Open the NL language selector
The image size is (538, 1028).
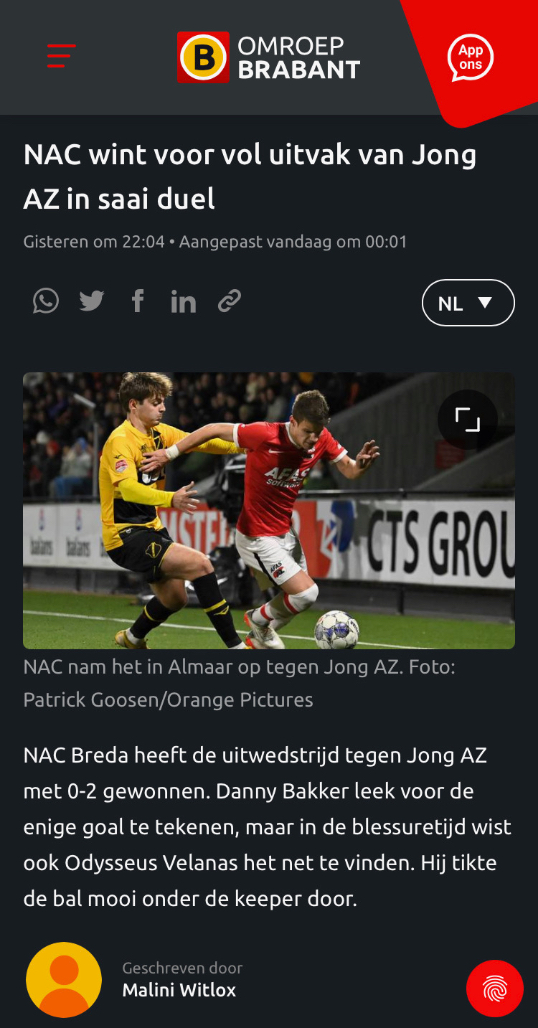[468, 303]
